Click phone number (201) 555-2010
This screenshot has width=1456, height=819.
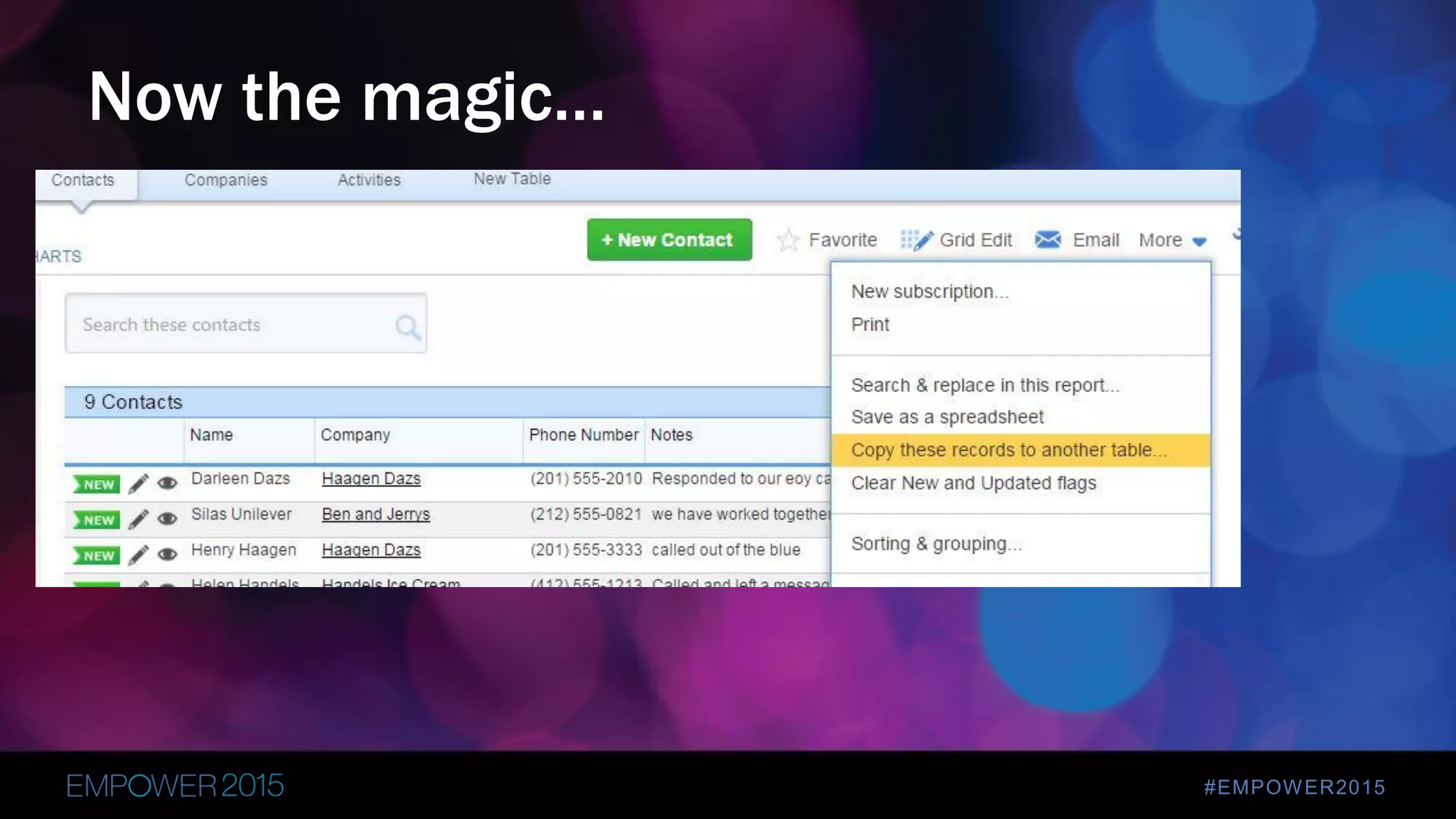587,479
